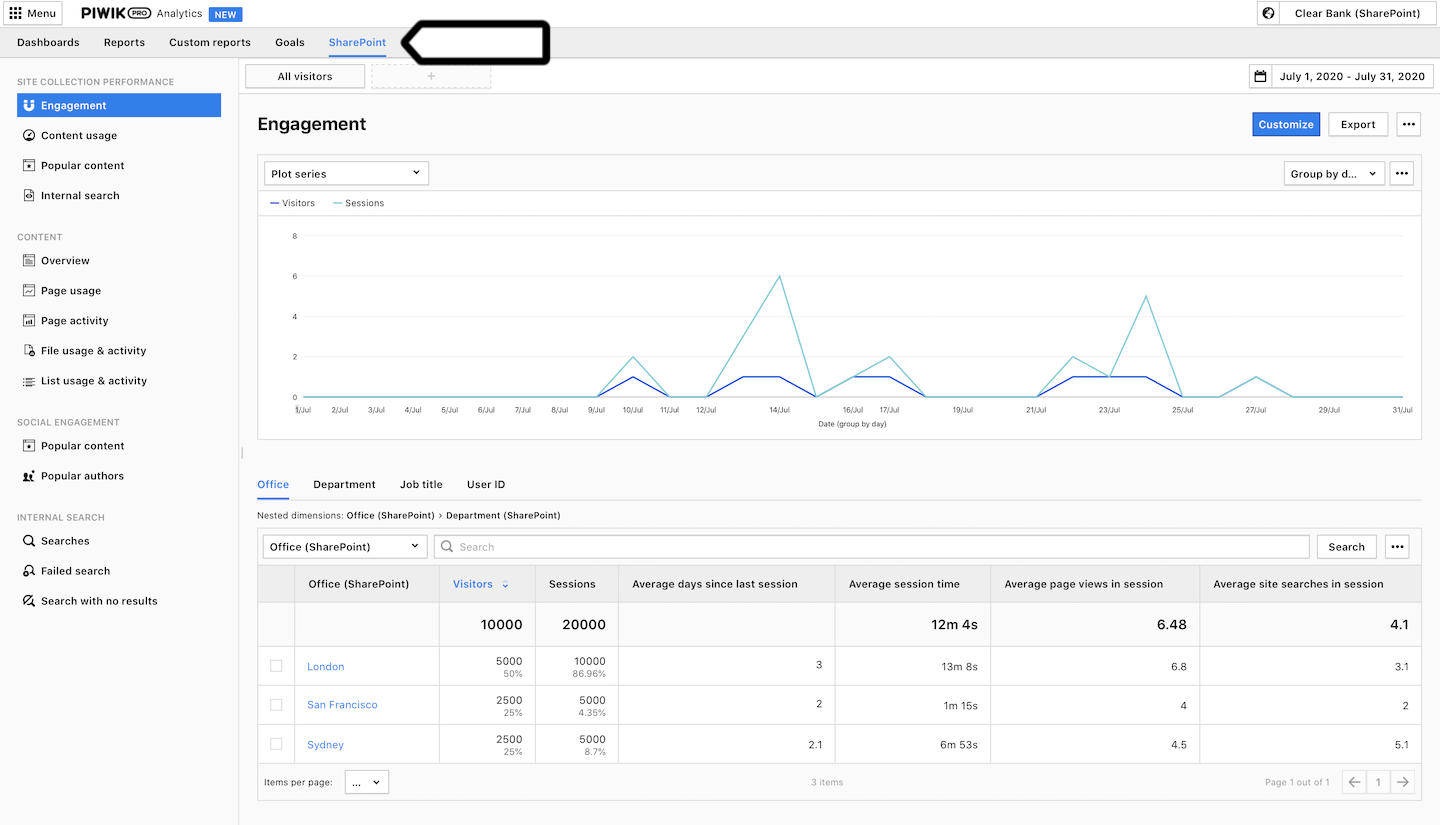The width and height of the screenshot is (1440, 825).
Task: Click the table Search input field
Action: pos(871,546)
